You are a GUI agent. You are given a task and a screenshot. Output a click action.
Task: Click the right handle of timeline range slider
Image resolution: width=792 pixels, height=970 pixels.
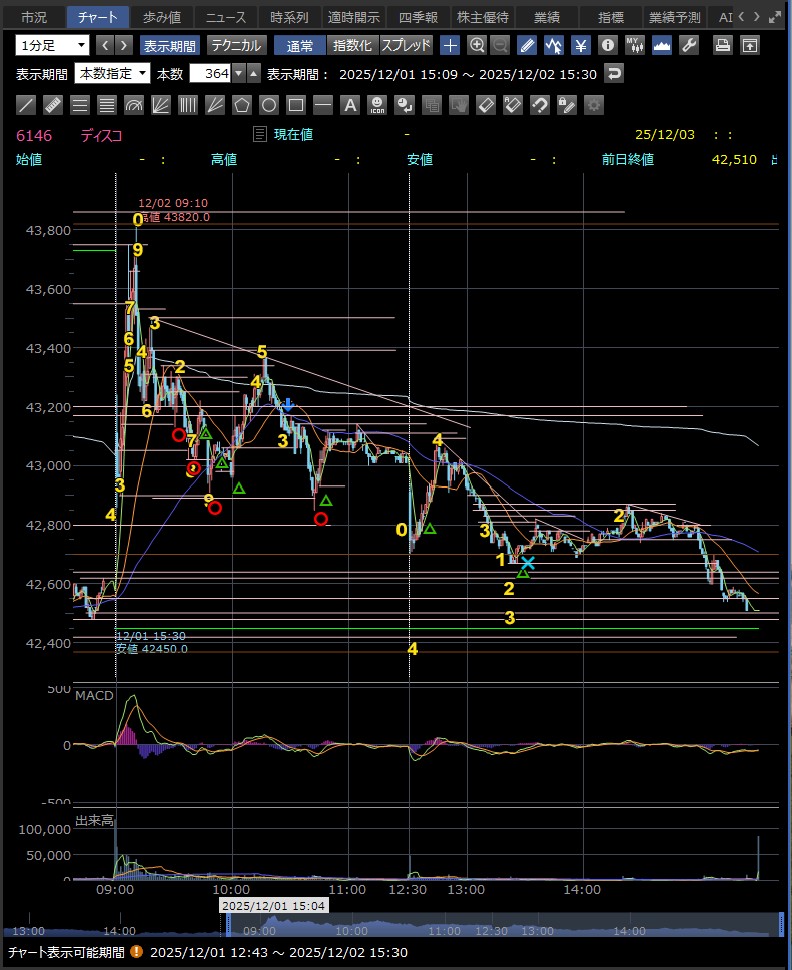[781, 924]
